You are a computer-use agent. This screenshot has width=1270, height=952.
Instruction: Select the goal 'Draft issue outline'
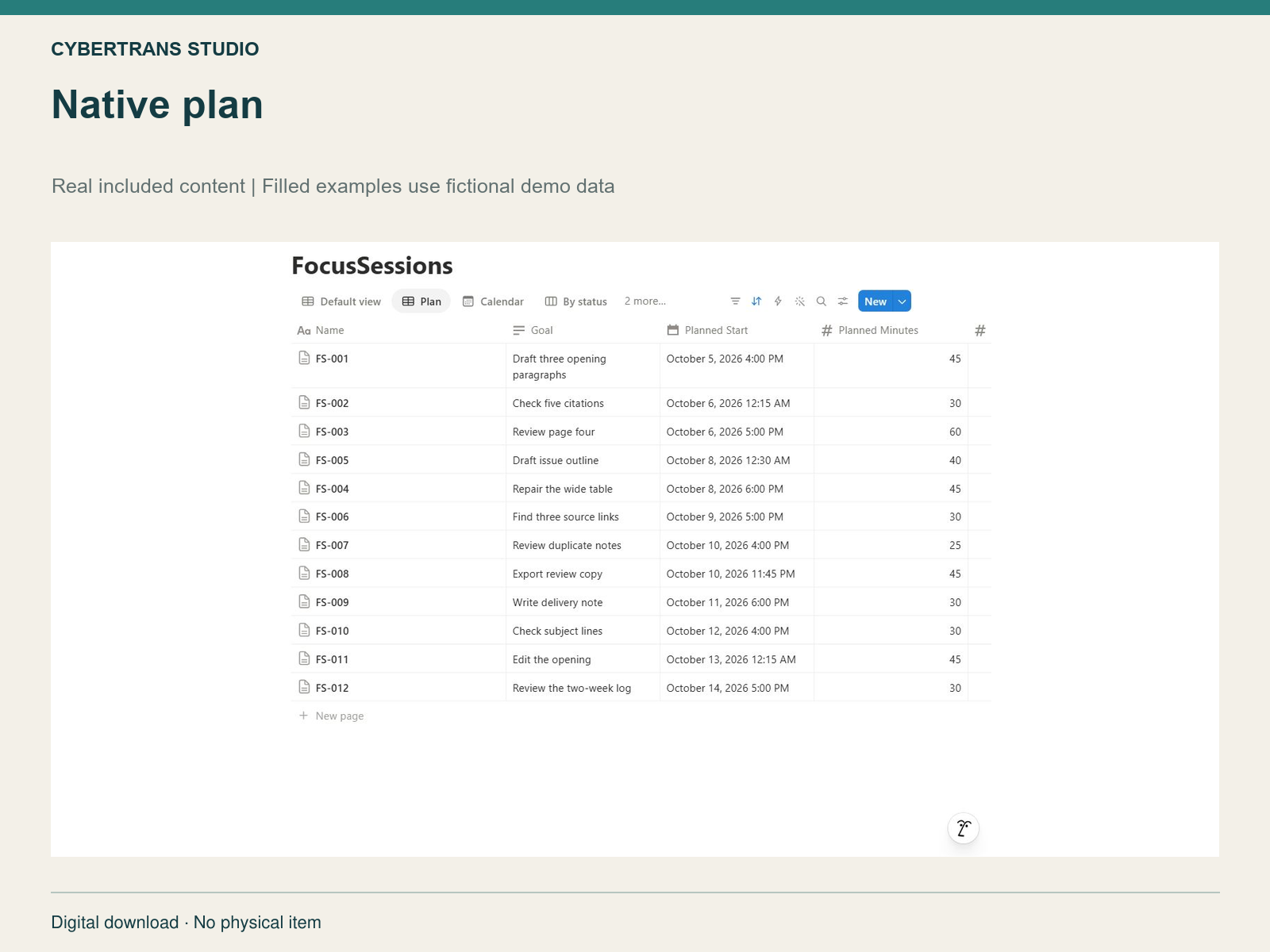[556, 460]
